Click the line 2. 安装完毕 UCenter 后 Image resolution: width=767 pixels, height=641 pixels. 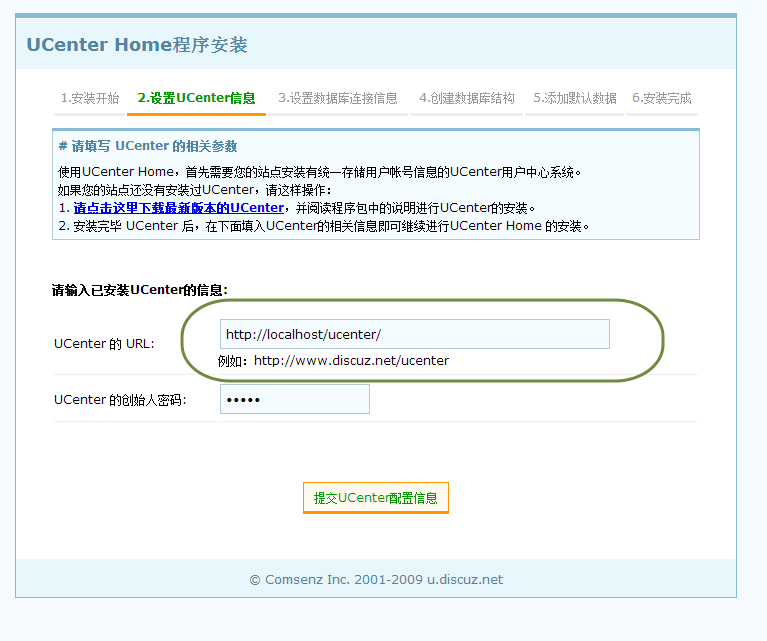[324, 226]
